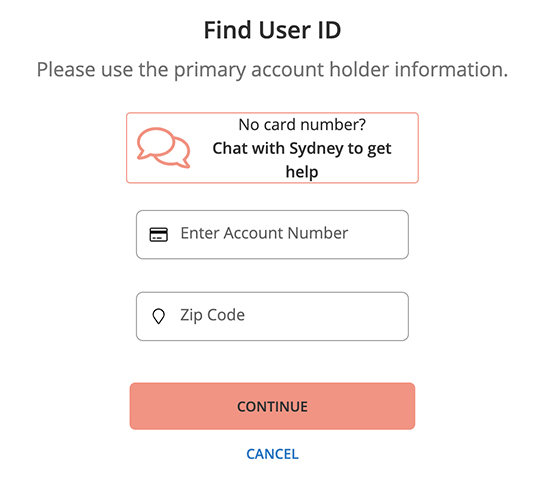Click the word "help" in the chat banner
This screenshot has height=485, width=534.
[302, 172]
